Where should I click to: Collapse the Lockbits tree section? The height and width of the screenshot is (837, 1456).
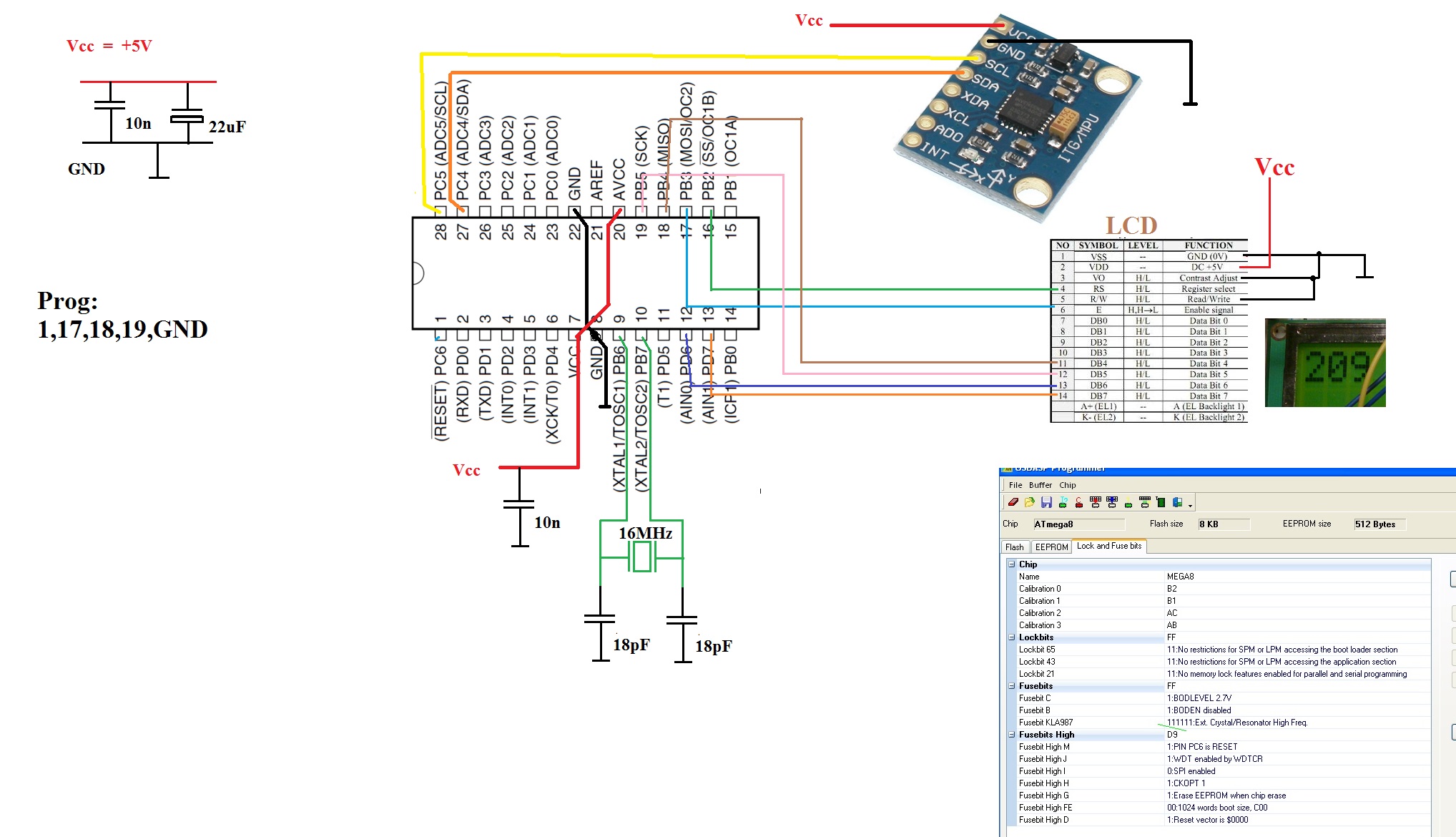(1012, 637)
